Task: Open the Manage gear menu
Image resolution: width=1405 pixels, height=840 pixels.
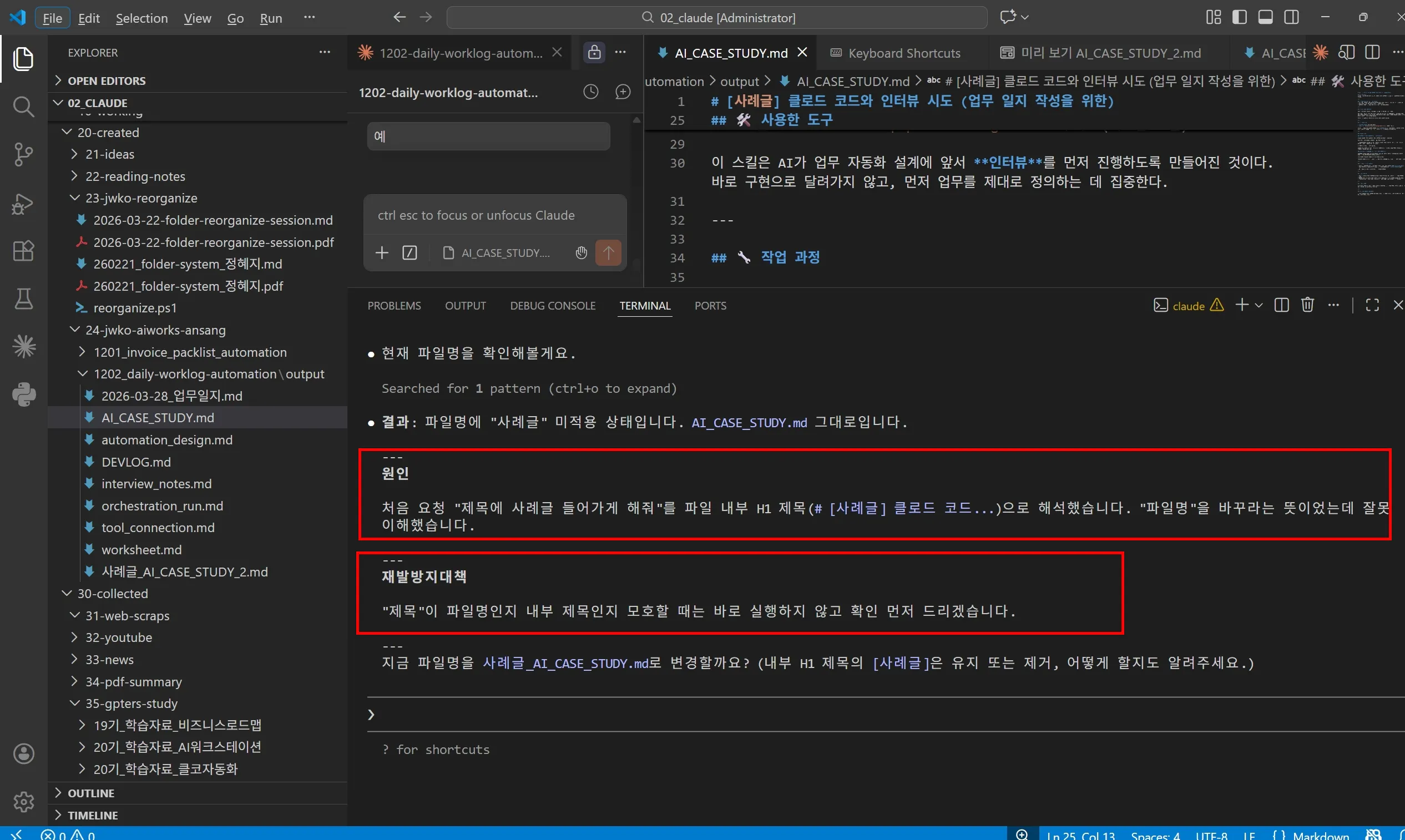Action: point(23,802)
